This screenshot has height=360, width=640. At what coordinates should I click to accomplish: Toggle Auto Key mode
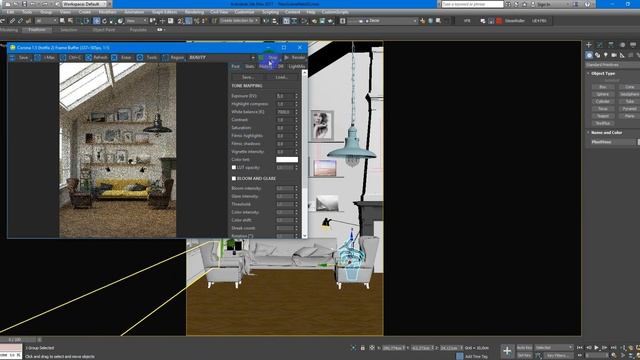tap(524, 347)
